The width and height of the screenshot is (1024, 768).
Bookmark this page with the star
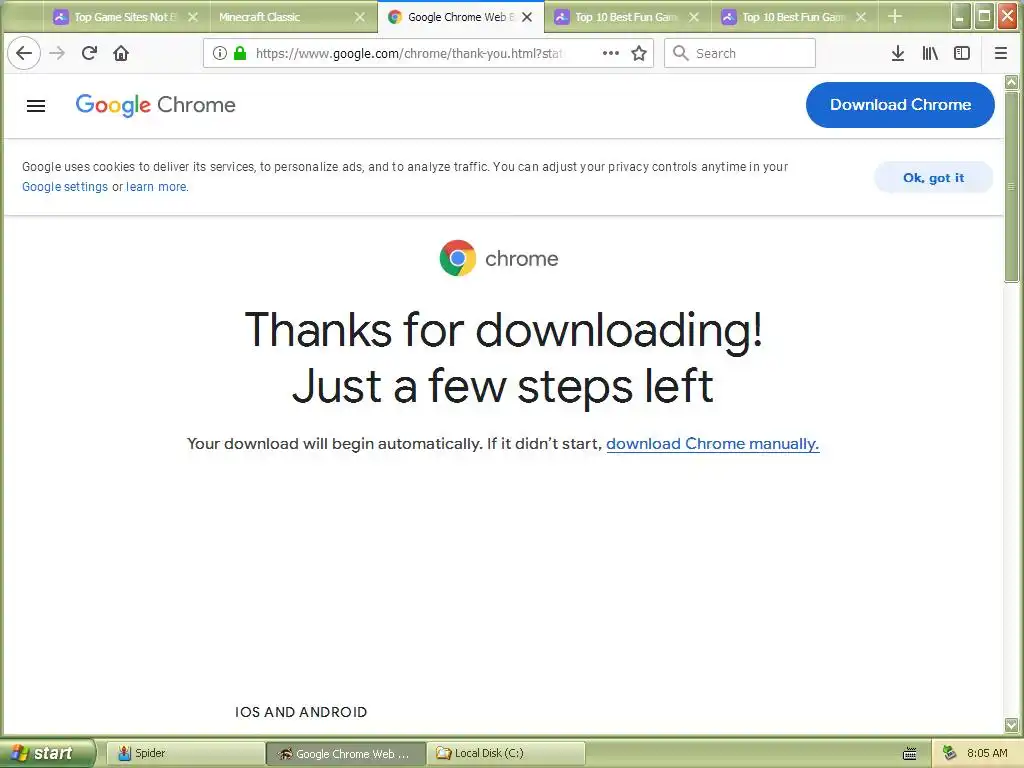coord(639,53)
